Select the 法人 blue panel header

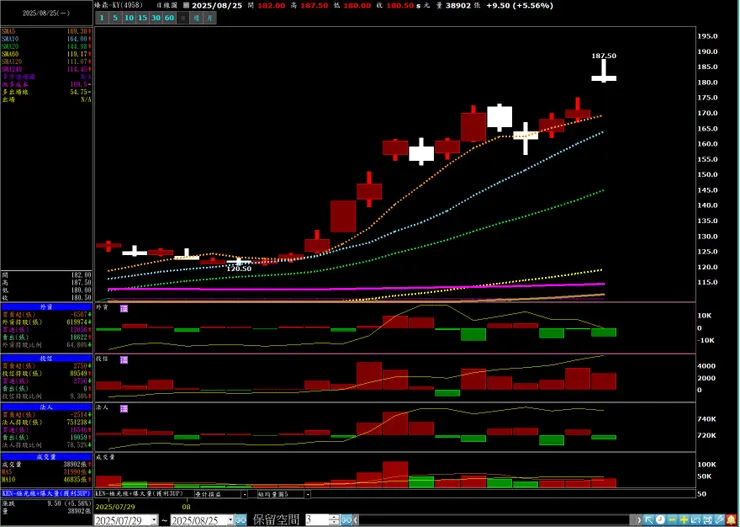click(46, 407)
